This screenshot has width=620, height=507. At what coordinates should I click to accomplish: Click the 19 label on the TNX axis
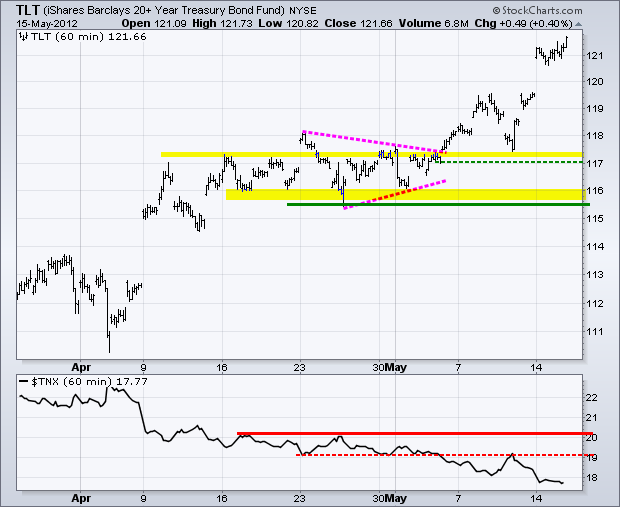coord(592,458)
